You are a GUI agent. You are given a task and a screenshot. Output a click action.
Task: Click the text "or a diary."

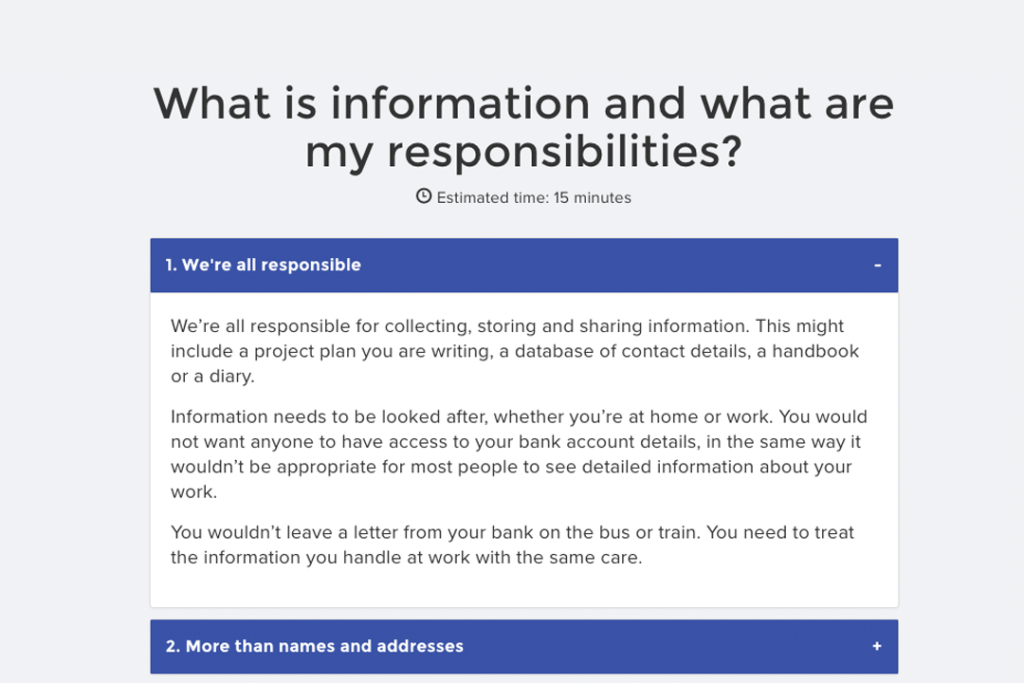point(213,376)
